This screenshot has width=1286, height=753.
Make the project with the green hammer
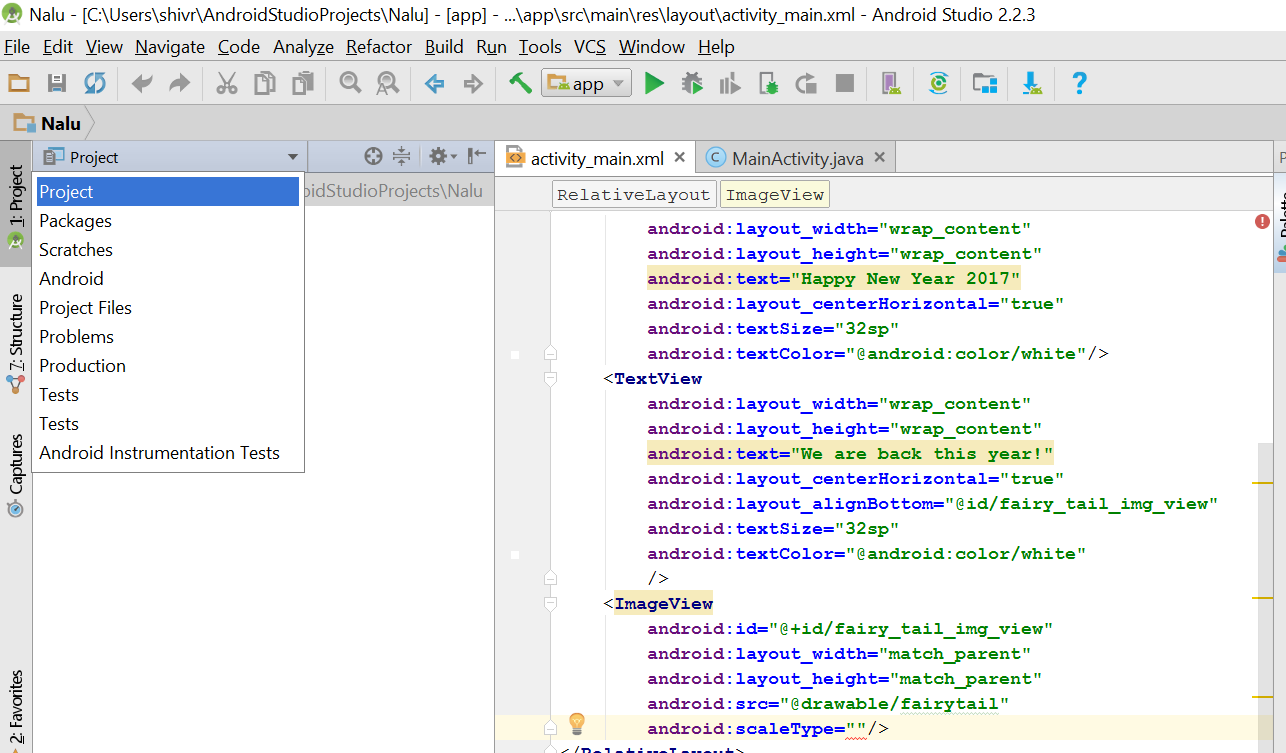coord(519,83)
